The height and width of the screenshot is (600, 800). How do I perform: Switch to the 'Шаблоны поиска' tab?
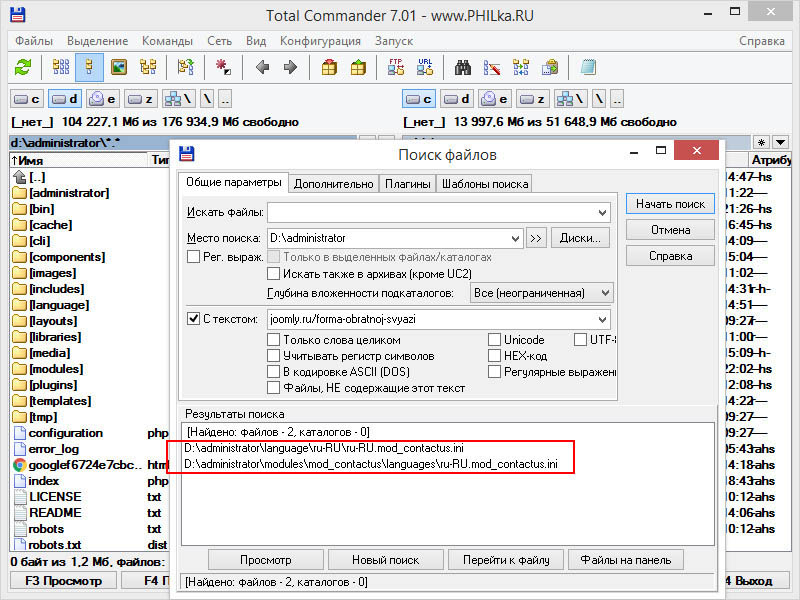click(485, 184)
